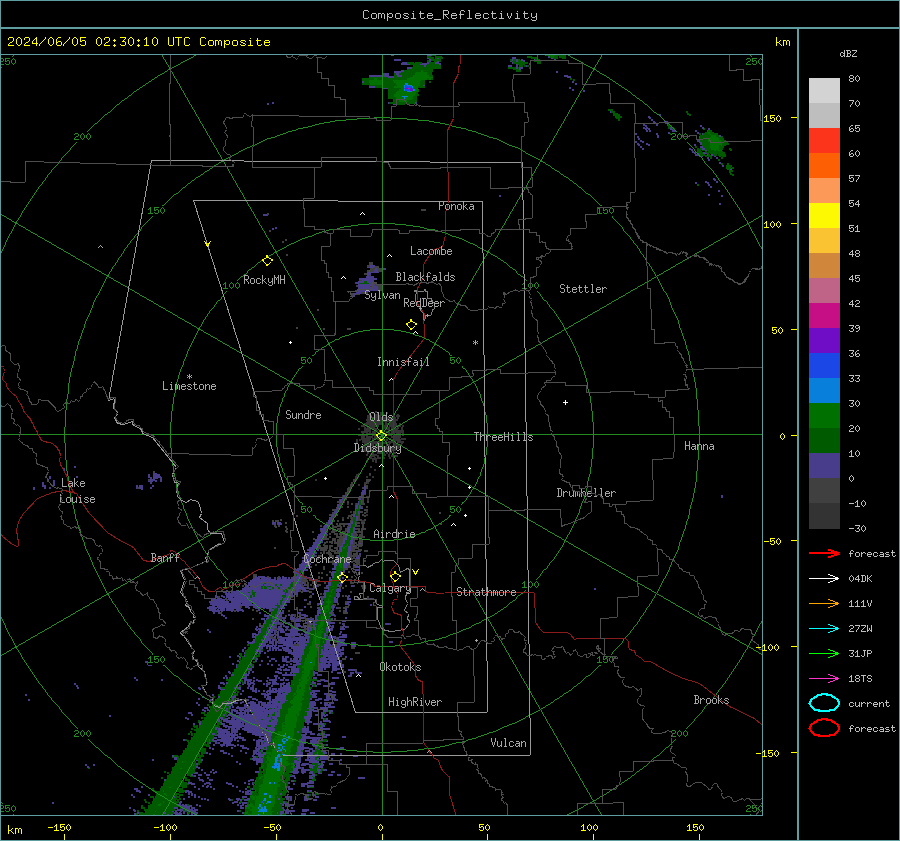This screenshot has width=900, height=841.
Task: Click the yellow diamond marker above Calgary
Action: pyautogui.click(x=395, y=576)
